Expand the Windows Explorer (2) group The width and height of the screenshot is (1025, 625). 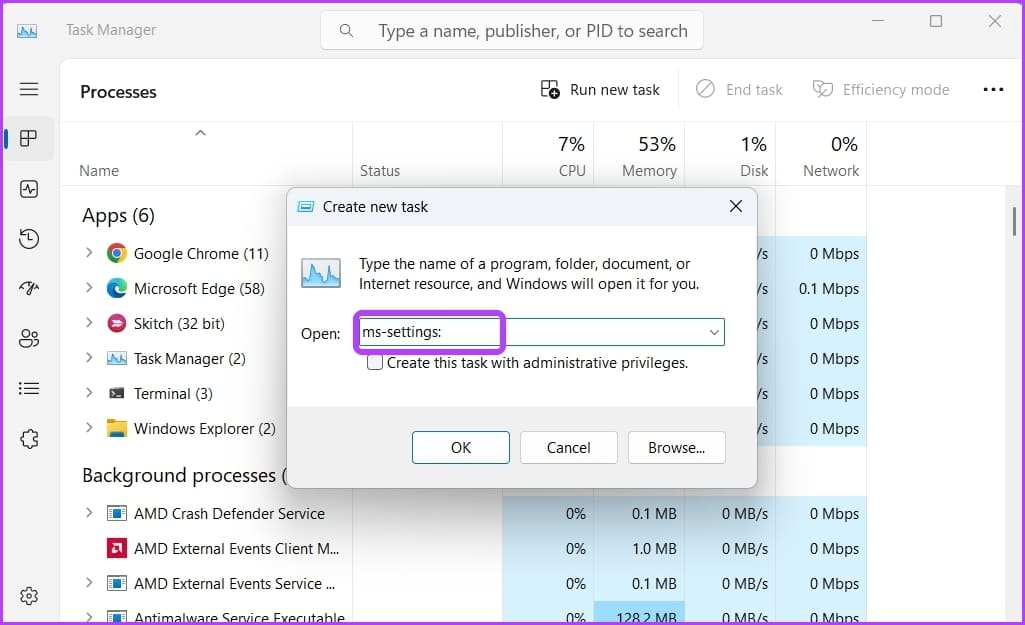tap(90, 427)
